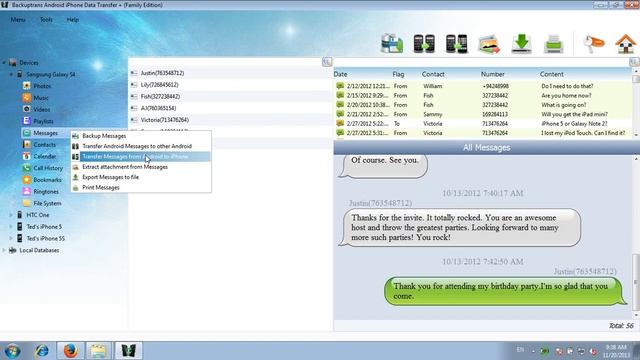Sort messages by Flag column header
Viewport: 640px width, 360px height.
pyautogui.click(x=398, y=74)
